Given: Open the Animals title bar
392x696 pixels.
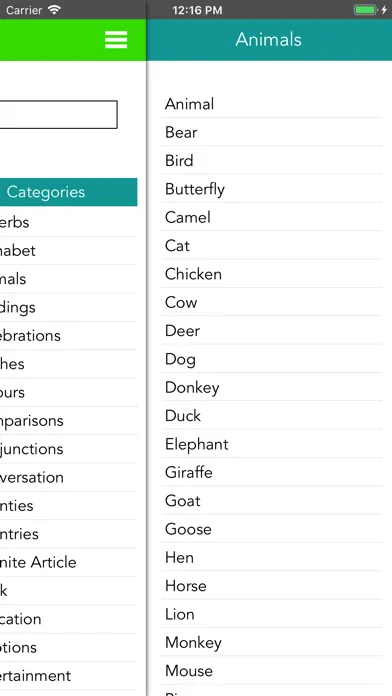Looking at the screenshot, I should point(269,40).
